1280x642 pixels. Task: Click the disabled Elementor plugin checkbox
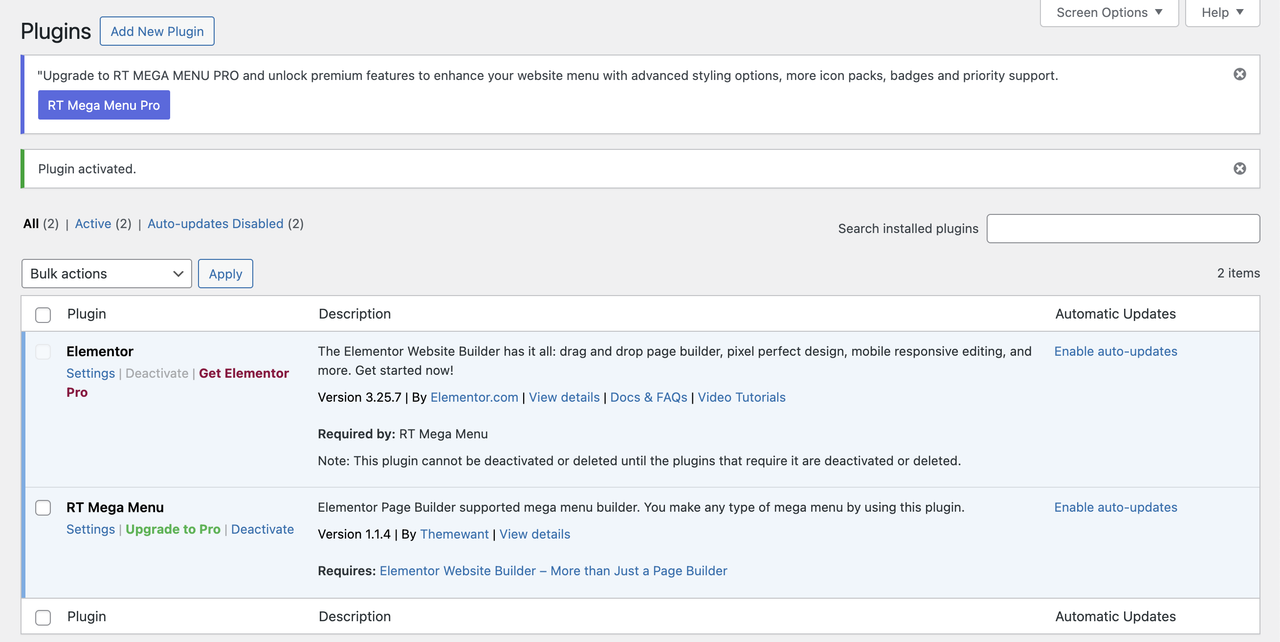click(43, 352)
